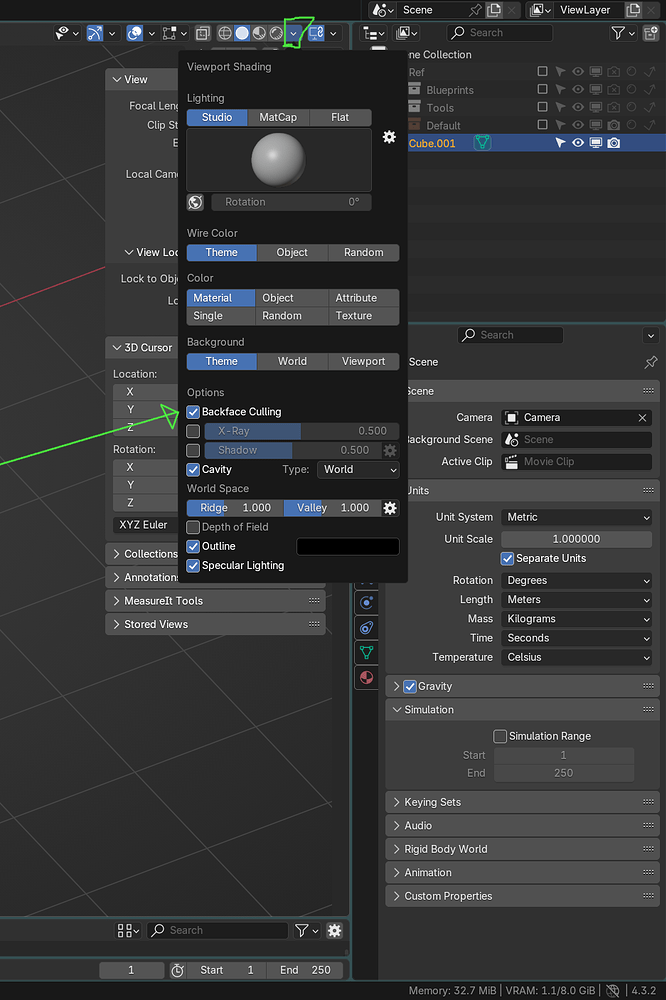The height and width of the screenshot is (1000, 666).
Task: Disable Specular Lighting checkbox
Action: click(193, 565)
